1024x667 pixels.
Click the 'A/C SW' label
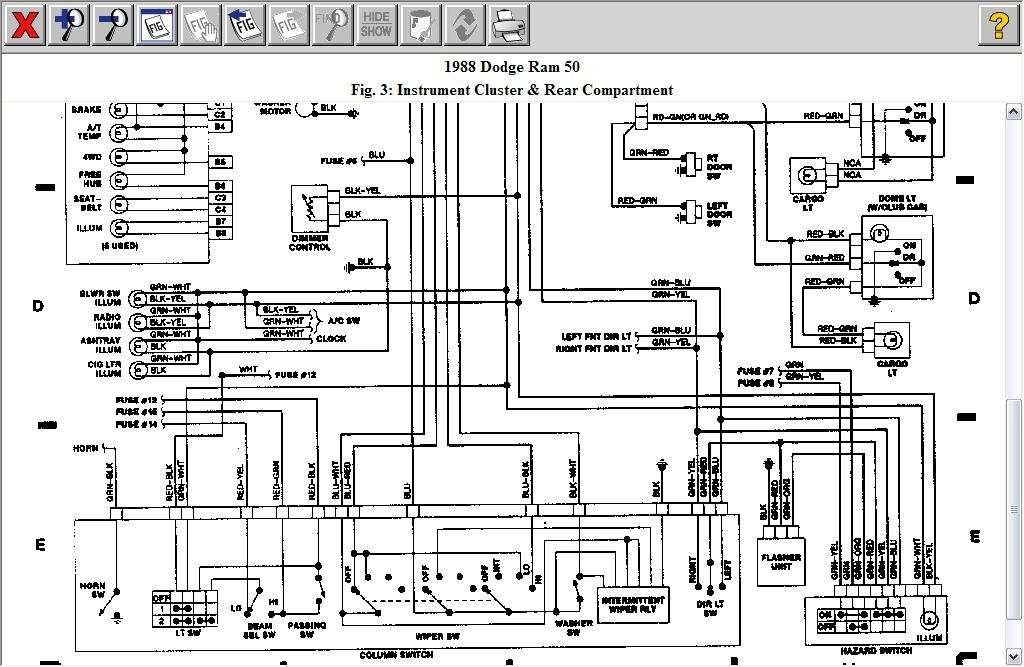pos(344,321)
